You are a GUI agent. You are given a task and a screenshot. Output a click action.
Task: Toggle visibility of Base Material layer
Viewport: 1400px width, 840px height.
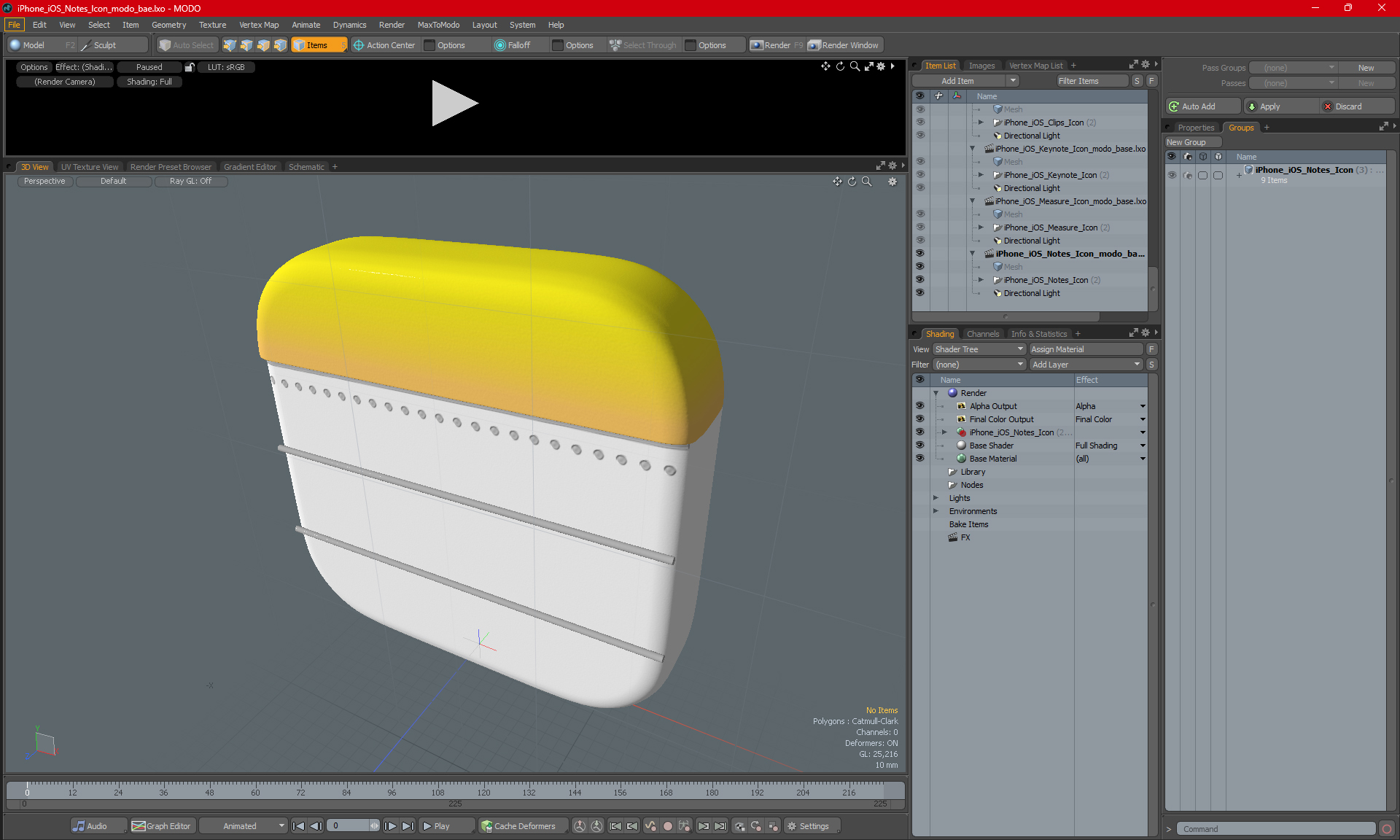tap(920, 459)
